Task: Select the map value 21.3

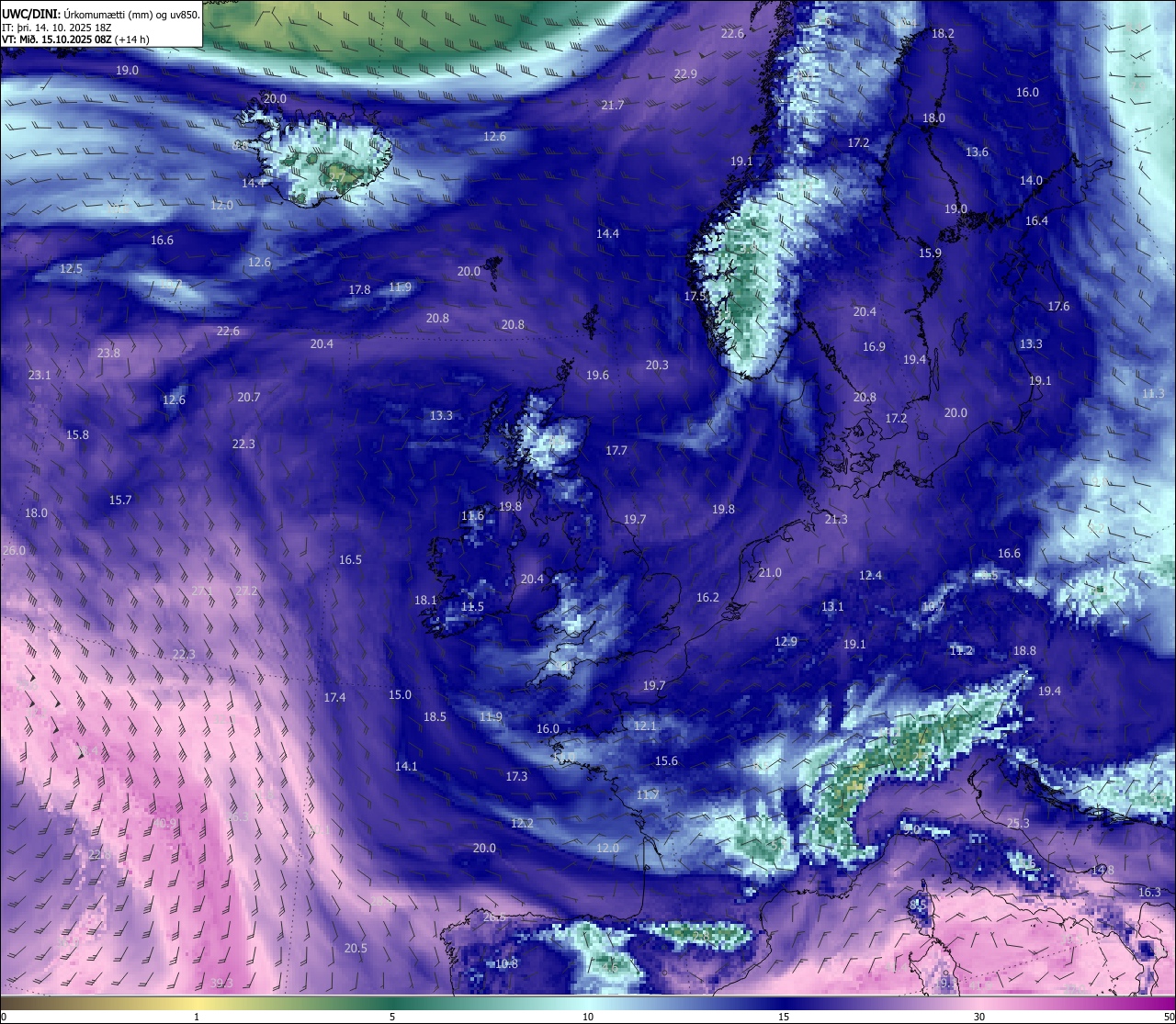Action: point(836,519)
